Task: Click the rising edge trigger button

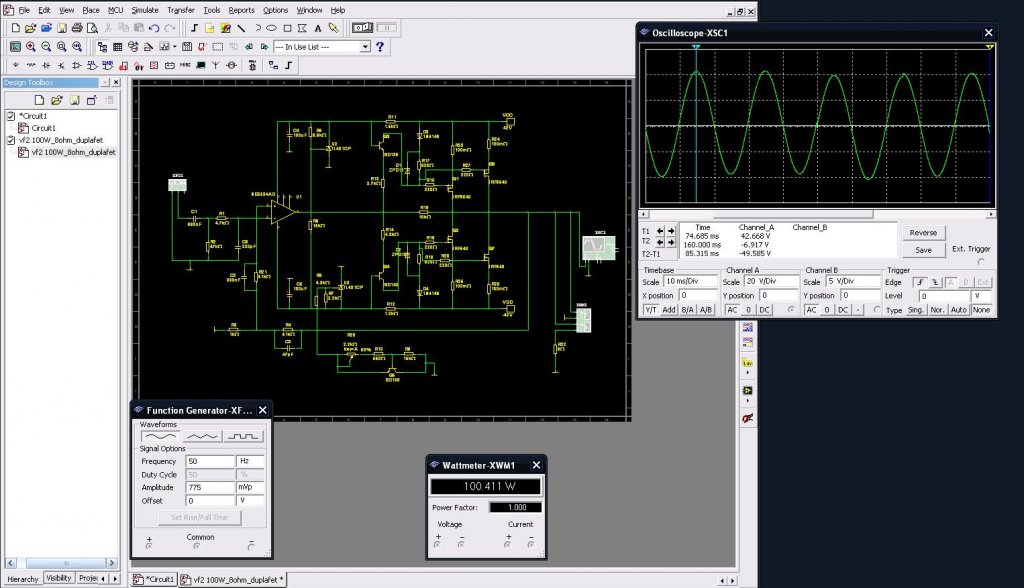Action: click(922, 282)
